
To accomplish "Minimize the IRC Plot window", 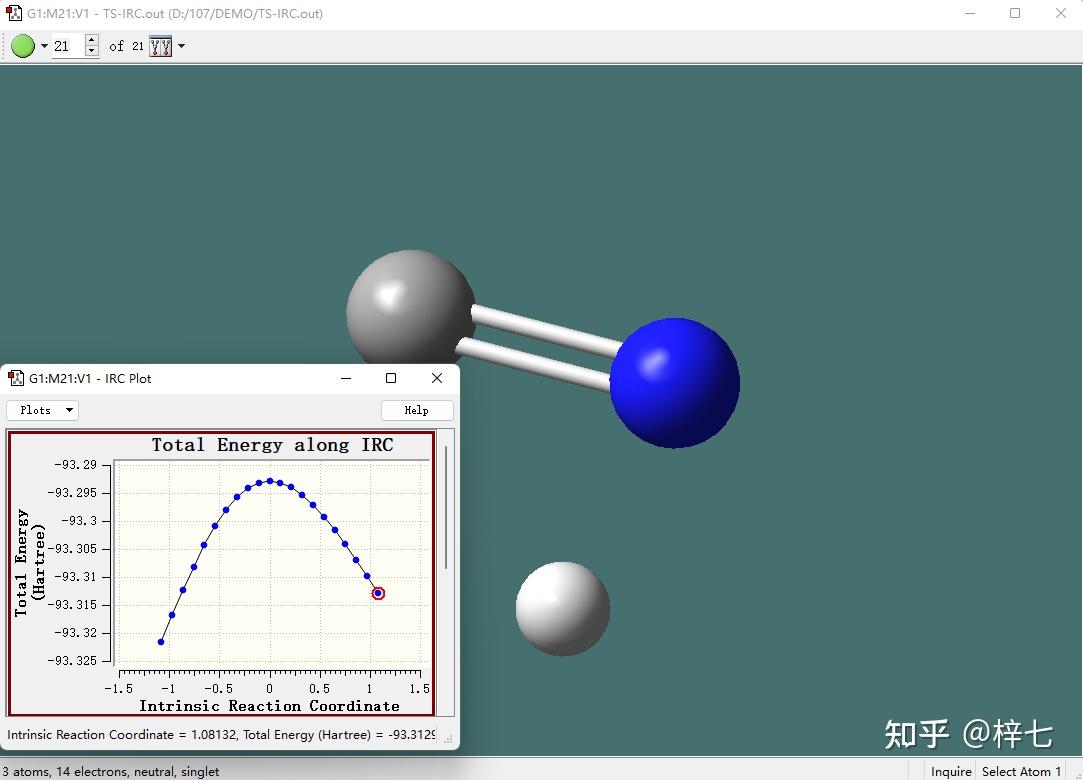I will 346,378.
